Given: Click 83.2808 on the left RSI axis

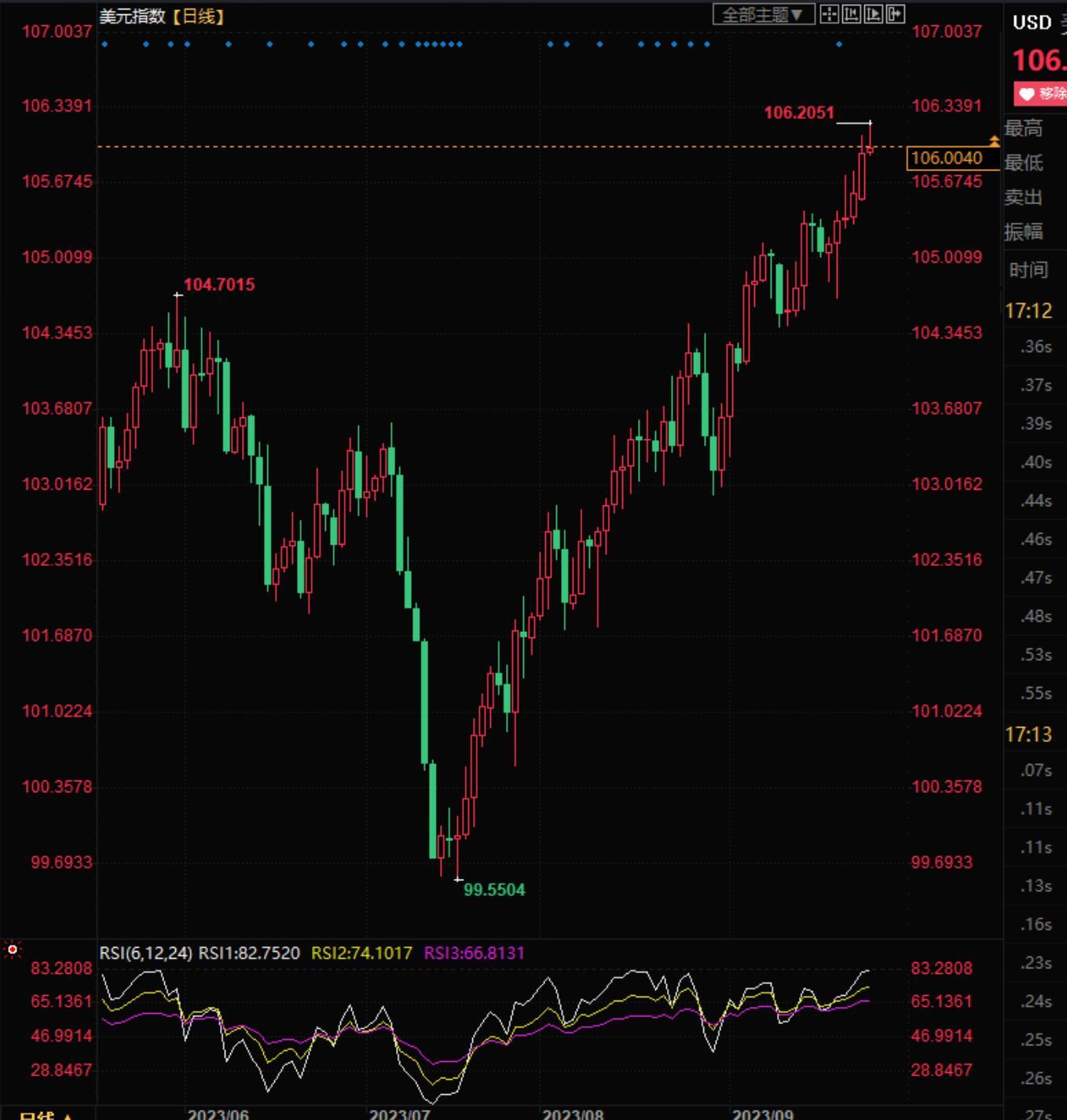Looking at the screenshot, I should 61,968.
